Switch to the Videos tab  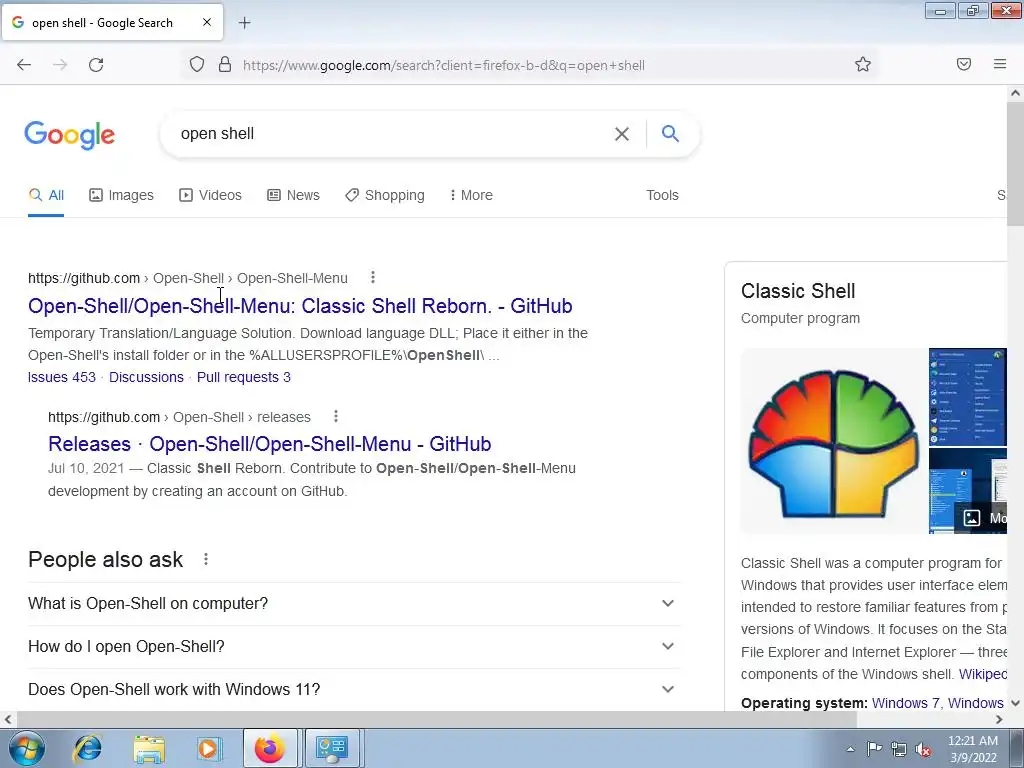coord(210,195)
